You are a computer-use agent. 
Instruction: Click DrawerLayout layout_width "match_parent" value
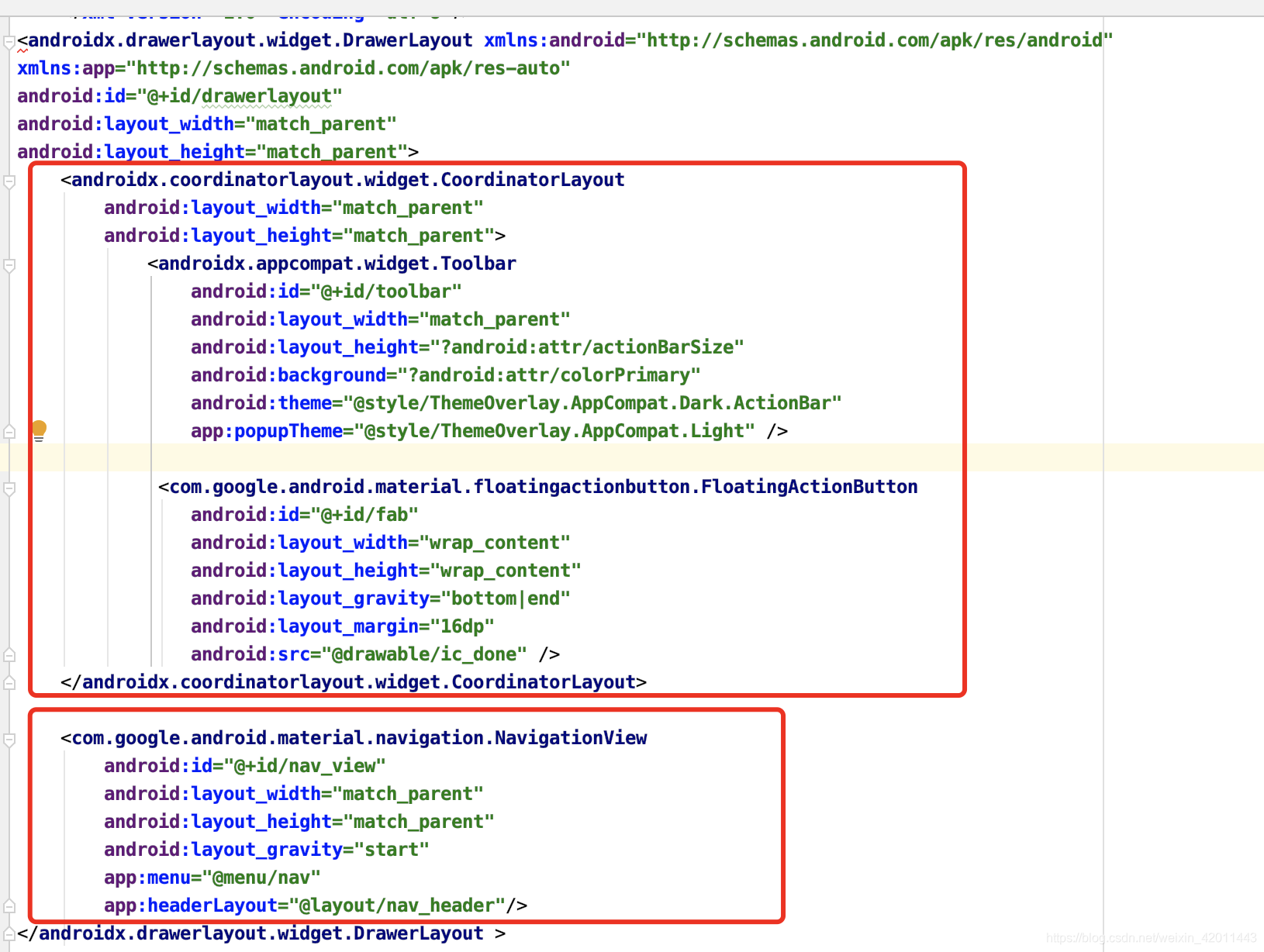pyautogui.click(x=321, y=124)
